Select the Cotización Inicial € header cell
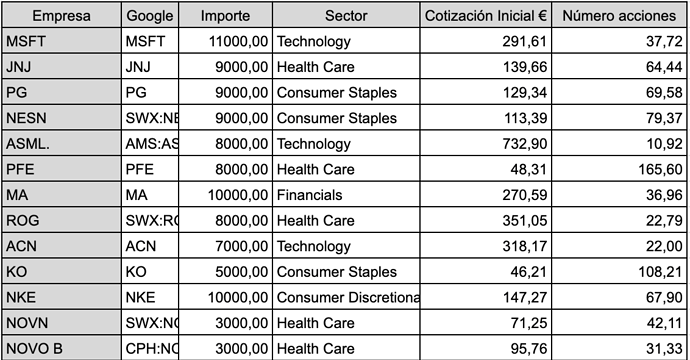Screen dimensions: 690x360 pyautogui.click(x=486, y=15)
